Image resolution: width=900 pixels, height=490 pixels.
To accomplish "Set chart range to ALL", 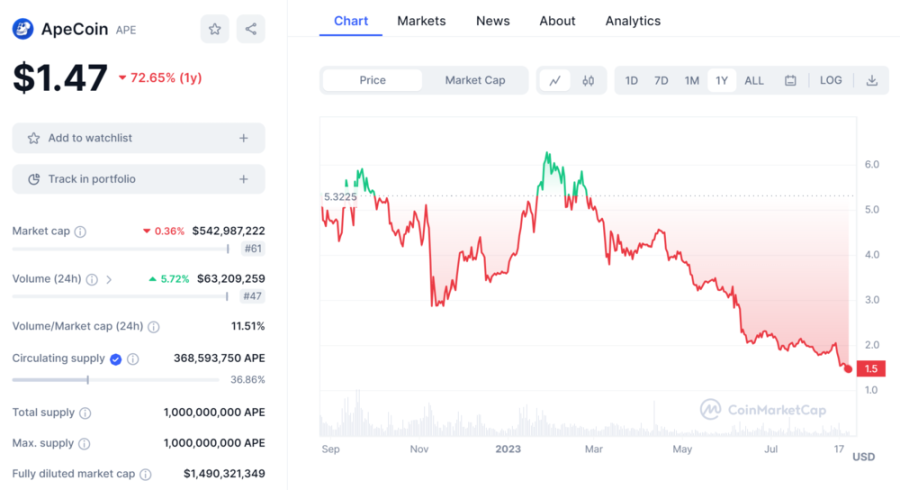I will click(x=754, y=80).
